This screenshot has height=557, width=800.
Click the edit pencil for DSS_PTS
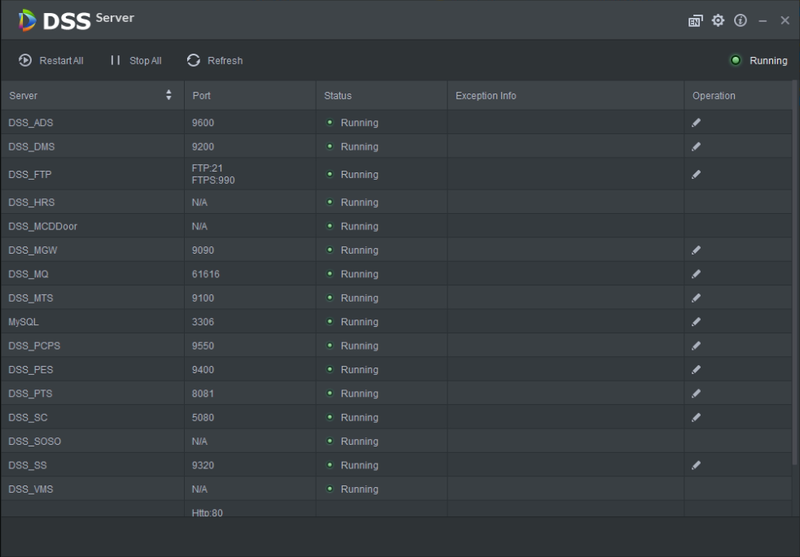(x=696, y=394)
